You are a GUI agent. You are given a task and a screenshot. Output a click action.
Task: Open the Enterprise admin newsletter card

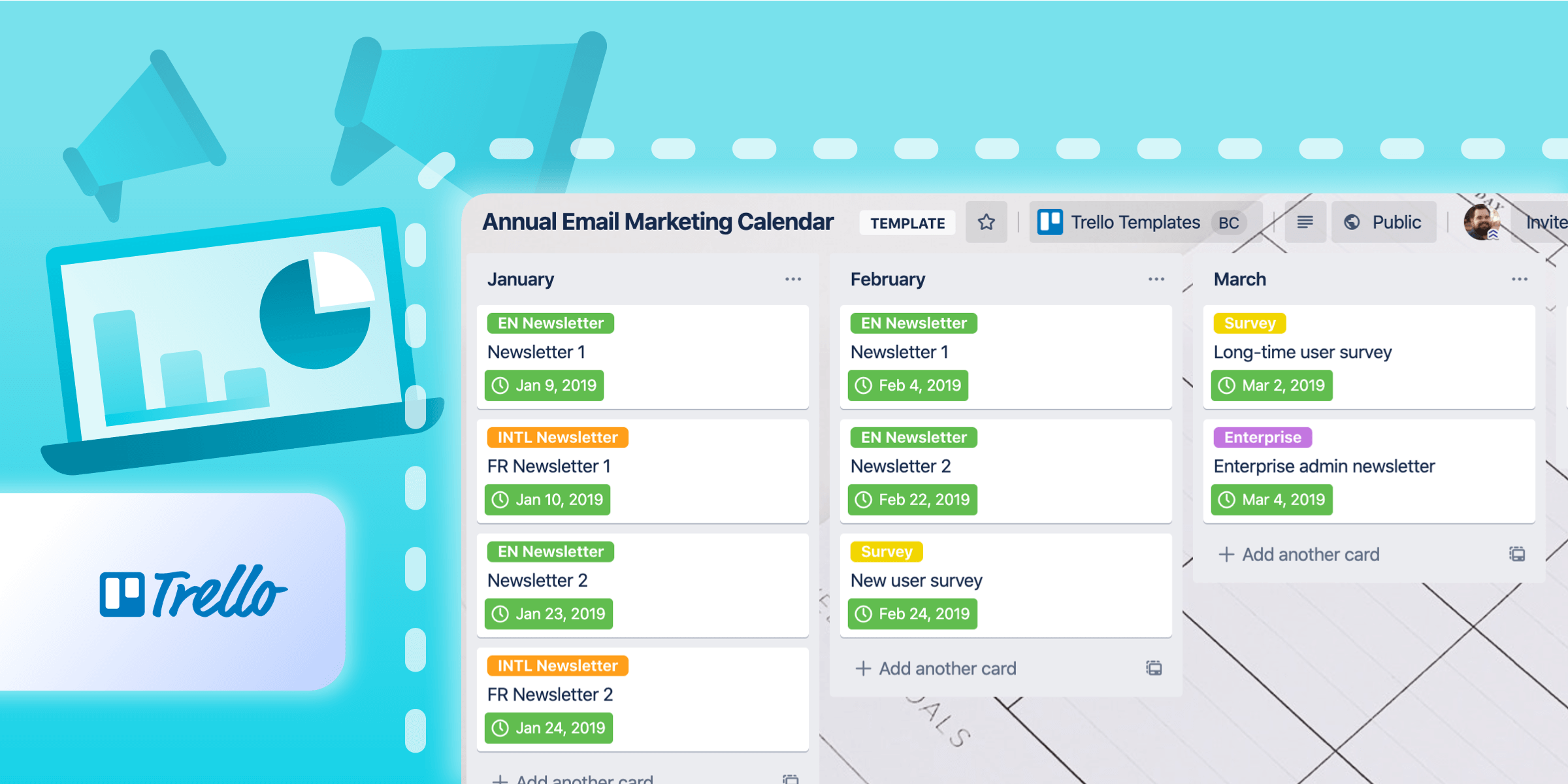click(1369, 471)
